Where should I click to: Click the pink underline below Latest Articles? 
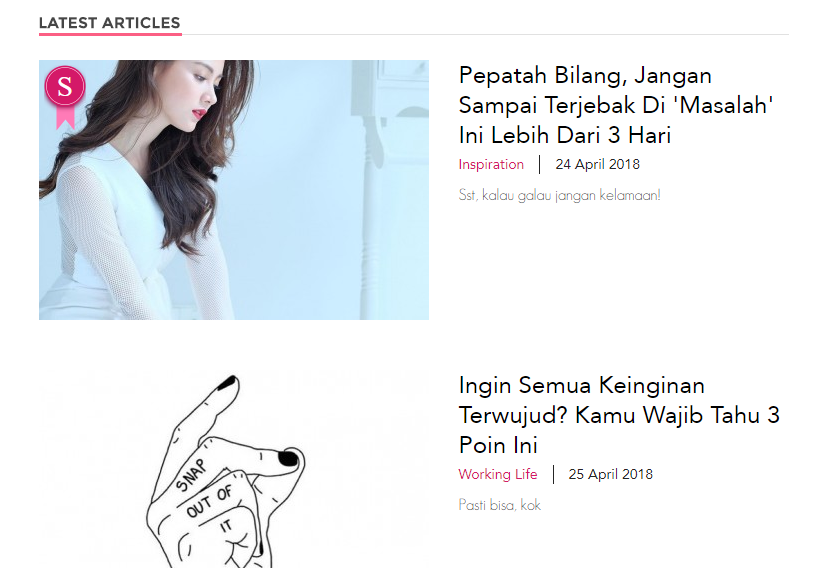click(110, 34)
